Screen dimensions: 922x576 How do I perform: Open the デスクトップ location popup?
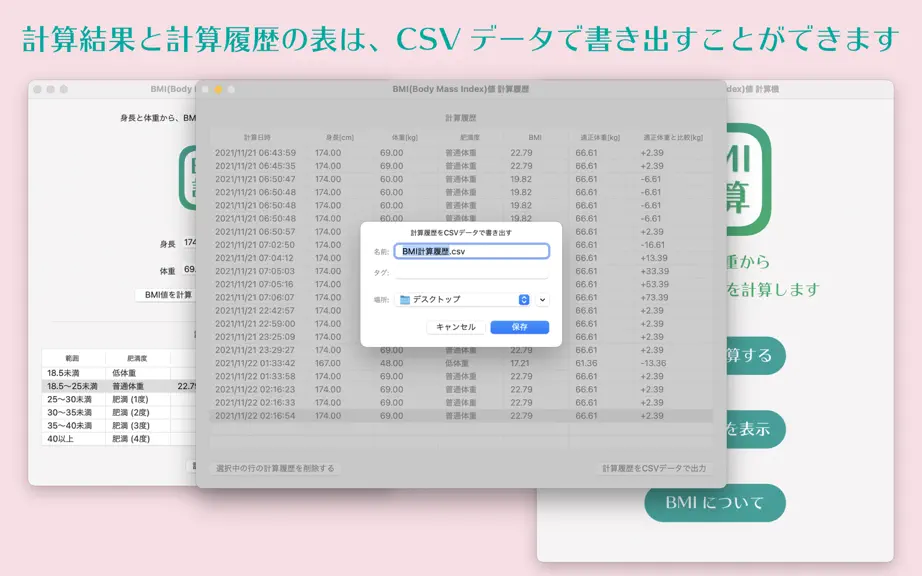463,300
